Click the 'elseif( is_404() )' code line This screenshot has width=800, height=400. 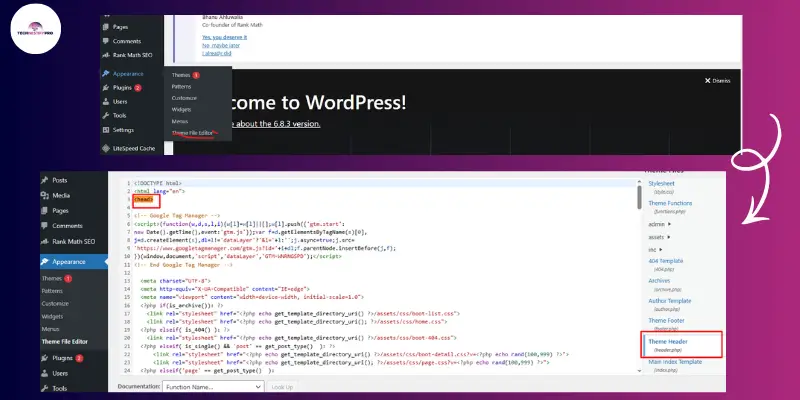185,330
